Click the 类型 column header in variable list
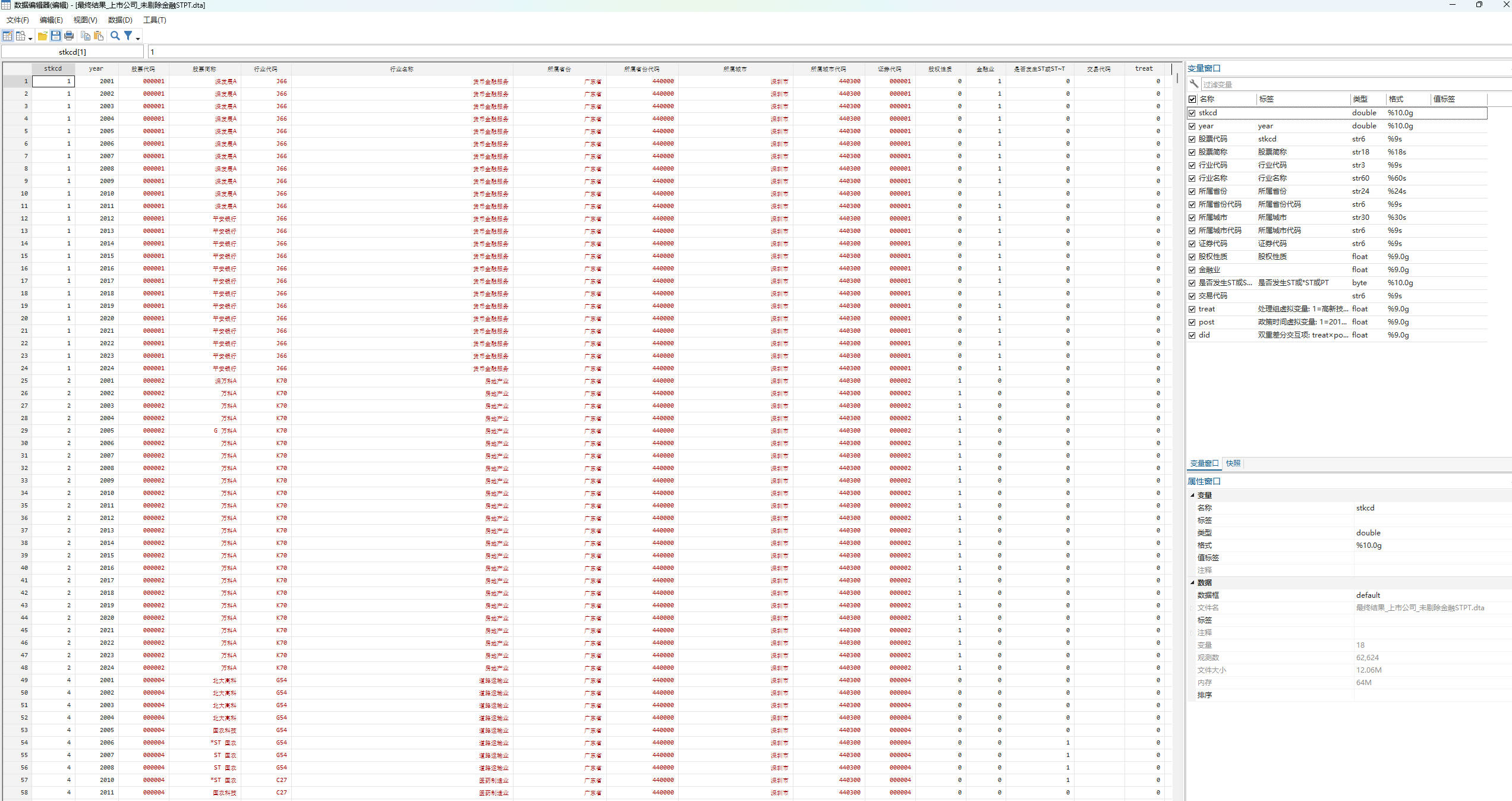Screen dimensions: 1512x801 click(x=1360, y=99)
